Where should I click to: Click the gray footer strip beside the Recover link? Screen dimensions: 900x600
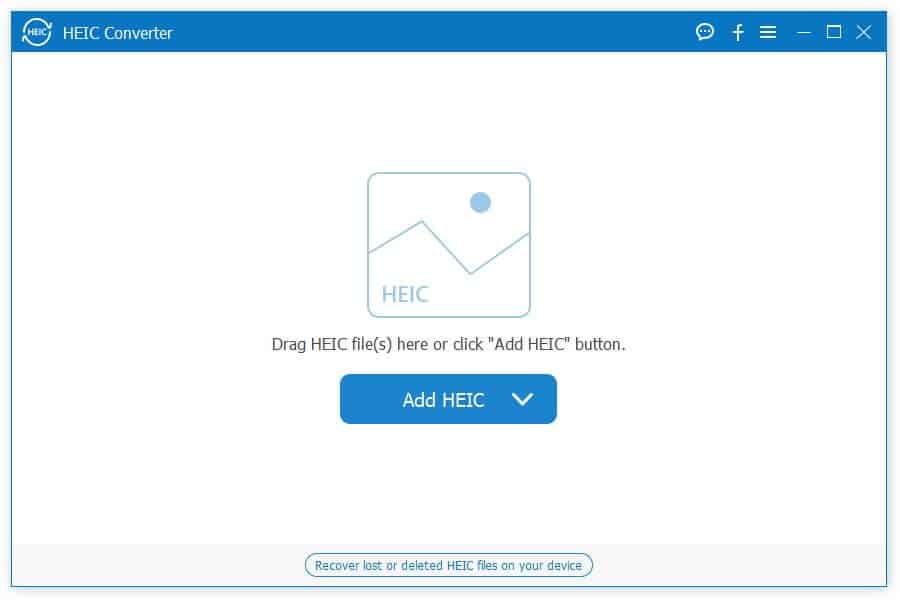click(735, 566)
